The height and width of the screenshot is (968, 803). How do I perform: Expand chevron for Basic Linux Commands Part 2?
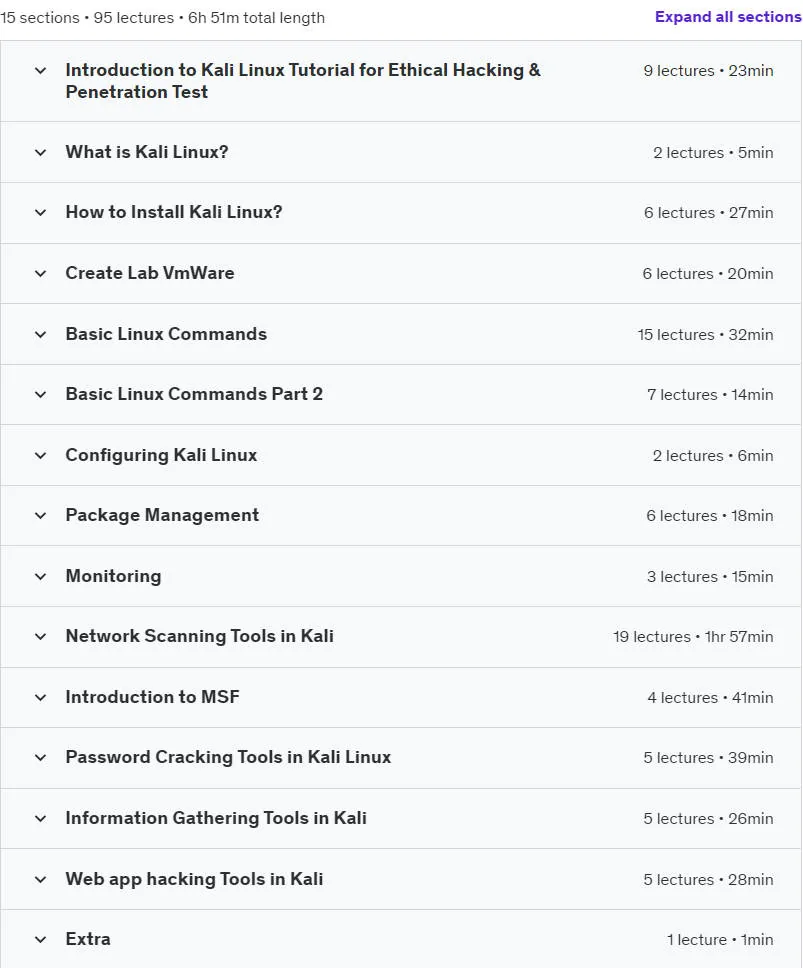pos(40,394)
